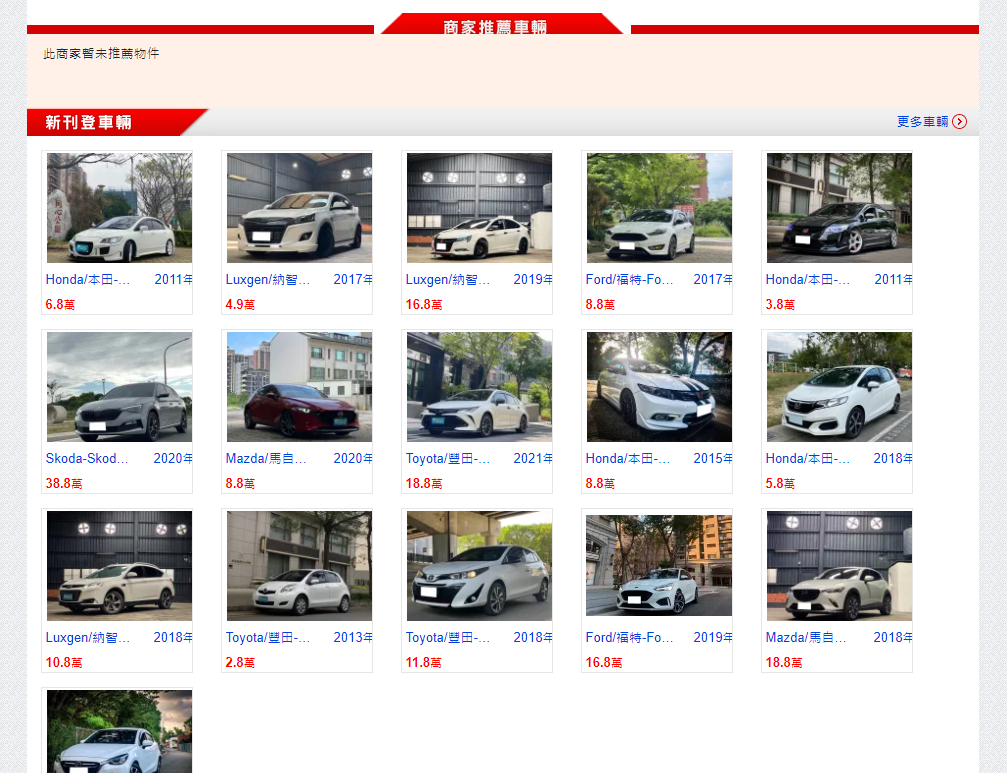The image size is (1007, 773).
Task: Open Toyota/豐田 link on the 2021 listing
Action: coord(448,459)
